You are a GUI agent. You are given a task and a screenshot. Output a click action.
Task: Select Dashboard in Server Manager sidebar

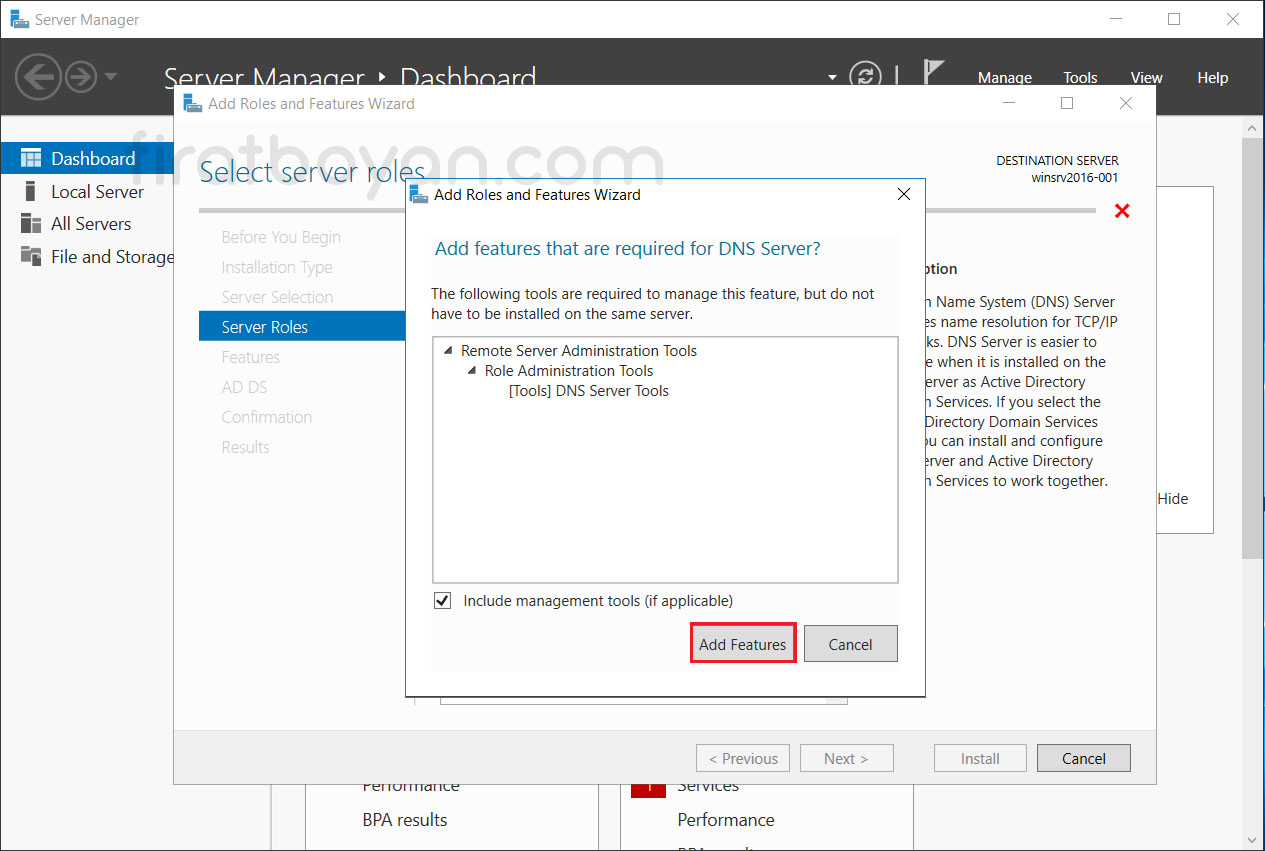click(x=87, y=158)
